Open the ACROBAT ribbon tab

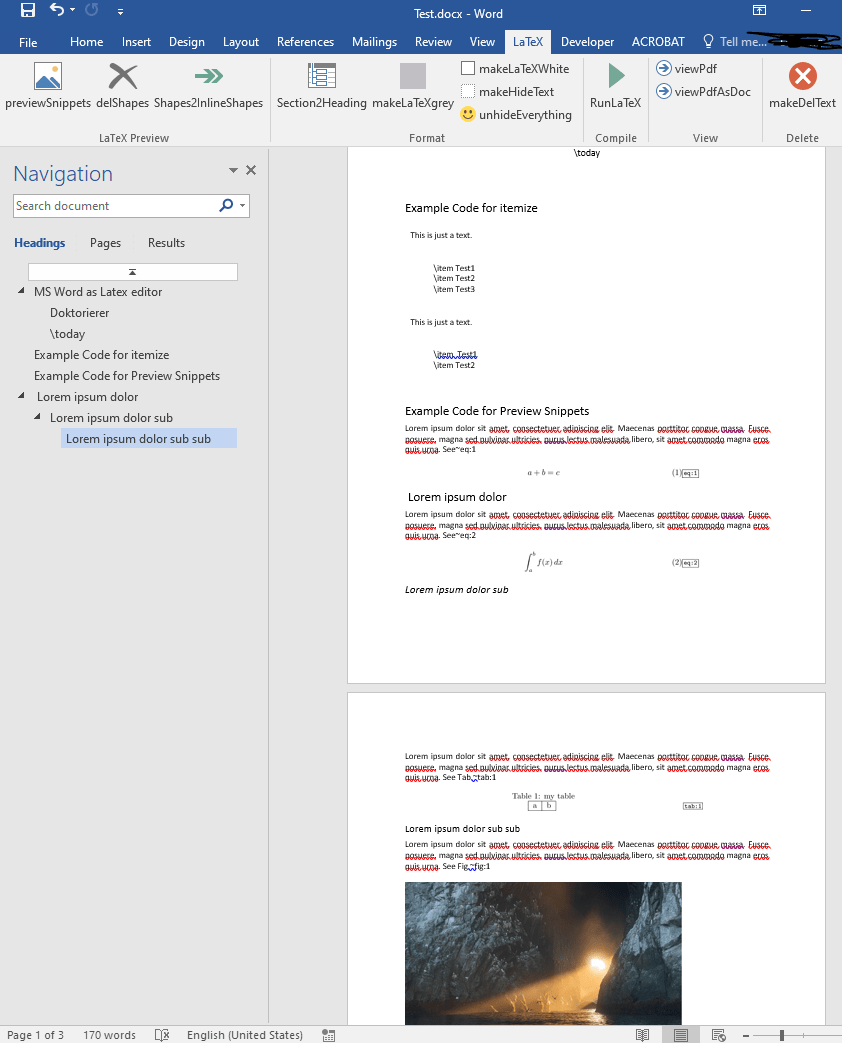658,41
